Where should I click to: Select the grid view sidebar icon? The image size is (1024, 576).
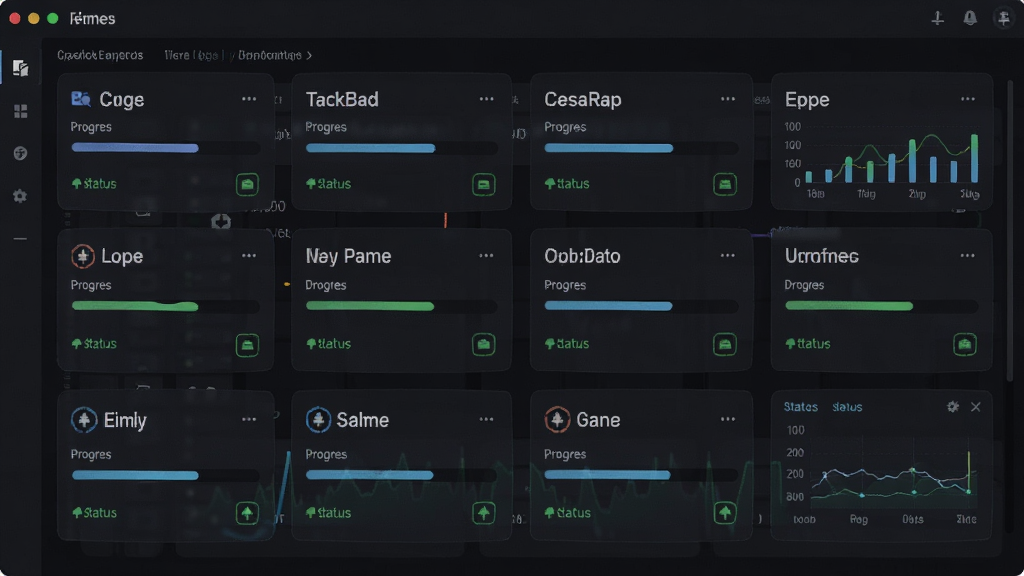coord(20,111)
